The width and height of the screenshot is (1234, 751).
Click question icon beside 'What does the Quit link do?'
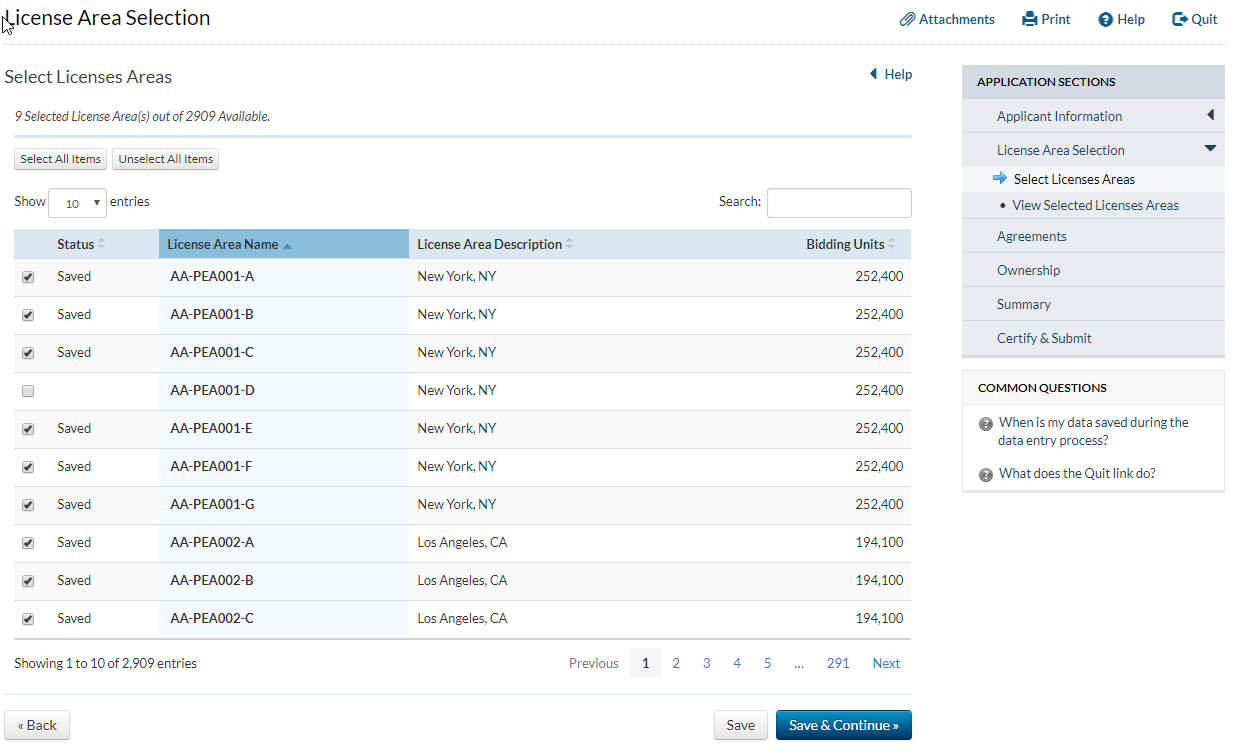(x=986, y=475)
